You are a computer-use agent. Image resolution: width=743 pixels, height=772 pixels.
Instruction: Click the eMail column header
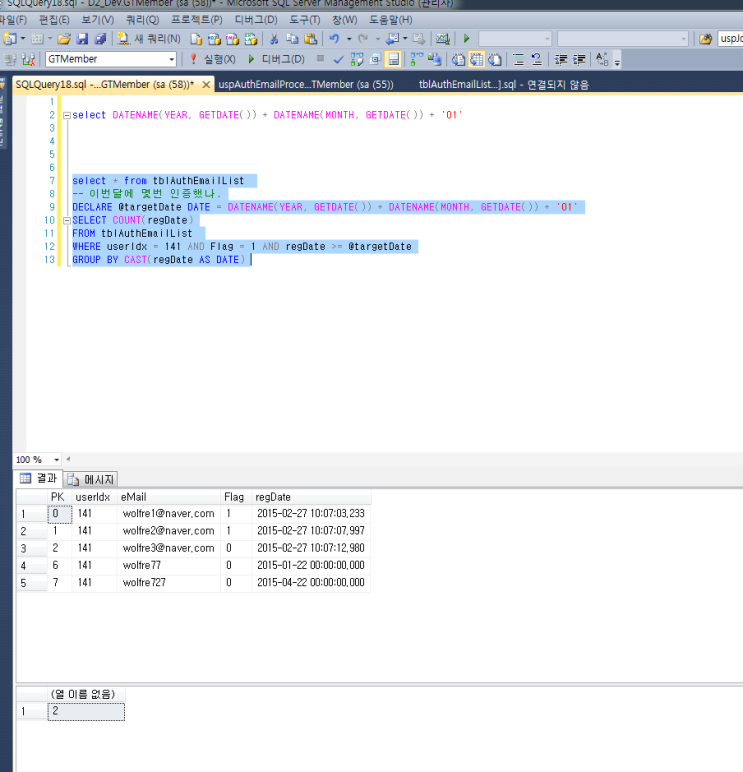click(169, 497)
